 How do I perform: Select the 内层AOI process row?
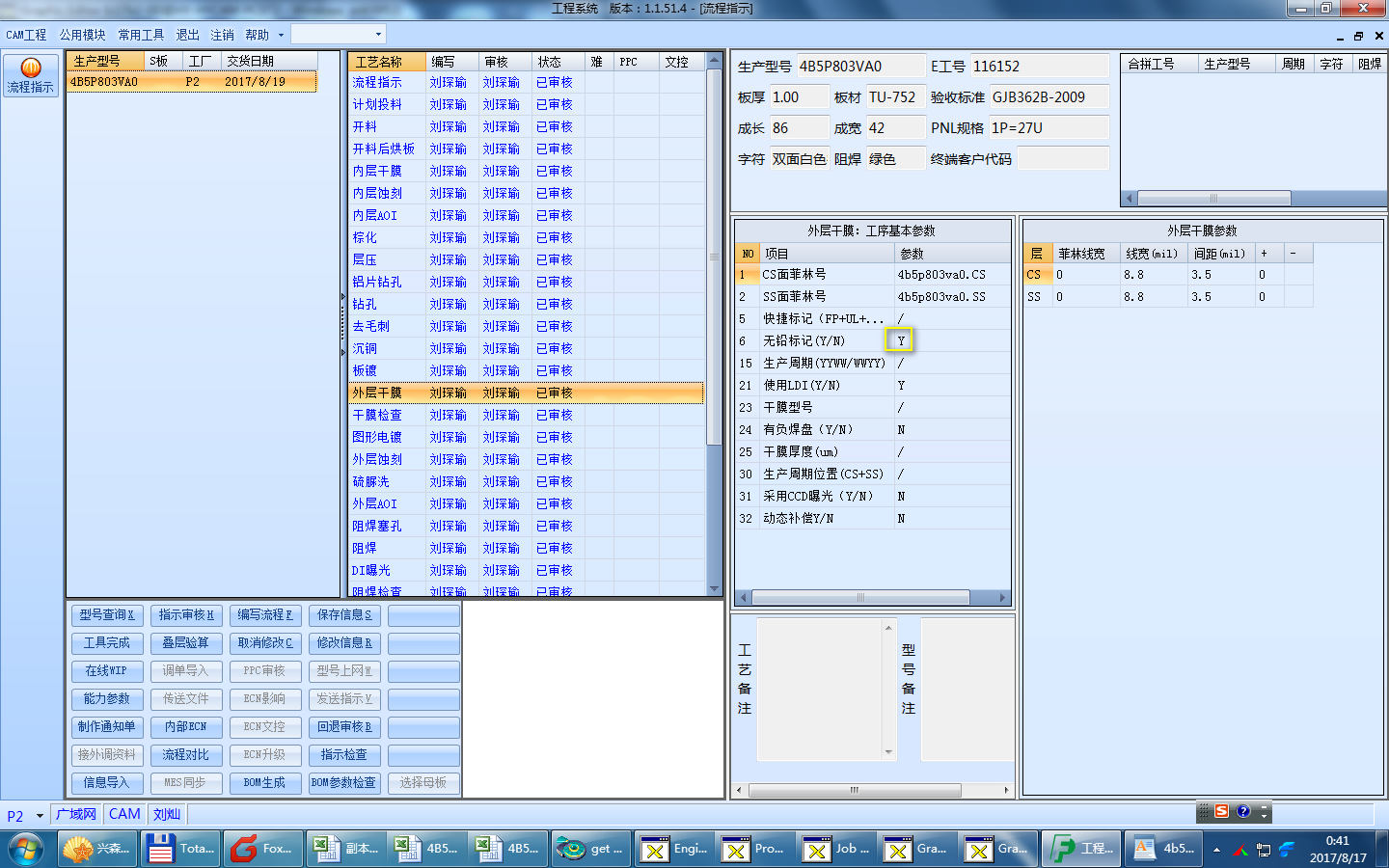pyautogui.click(x=526, y=216)
